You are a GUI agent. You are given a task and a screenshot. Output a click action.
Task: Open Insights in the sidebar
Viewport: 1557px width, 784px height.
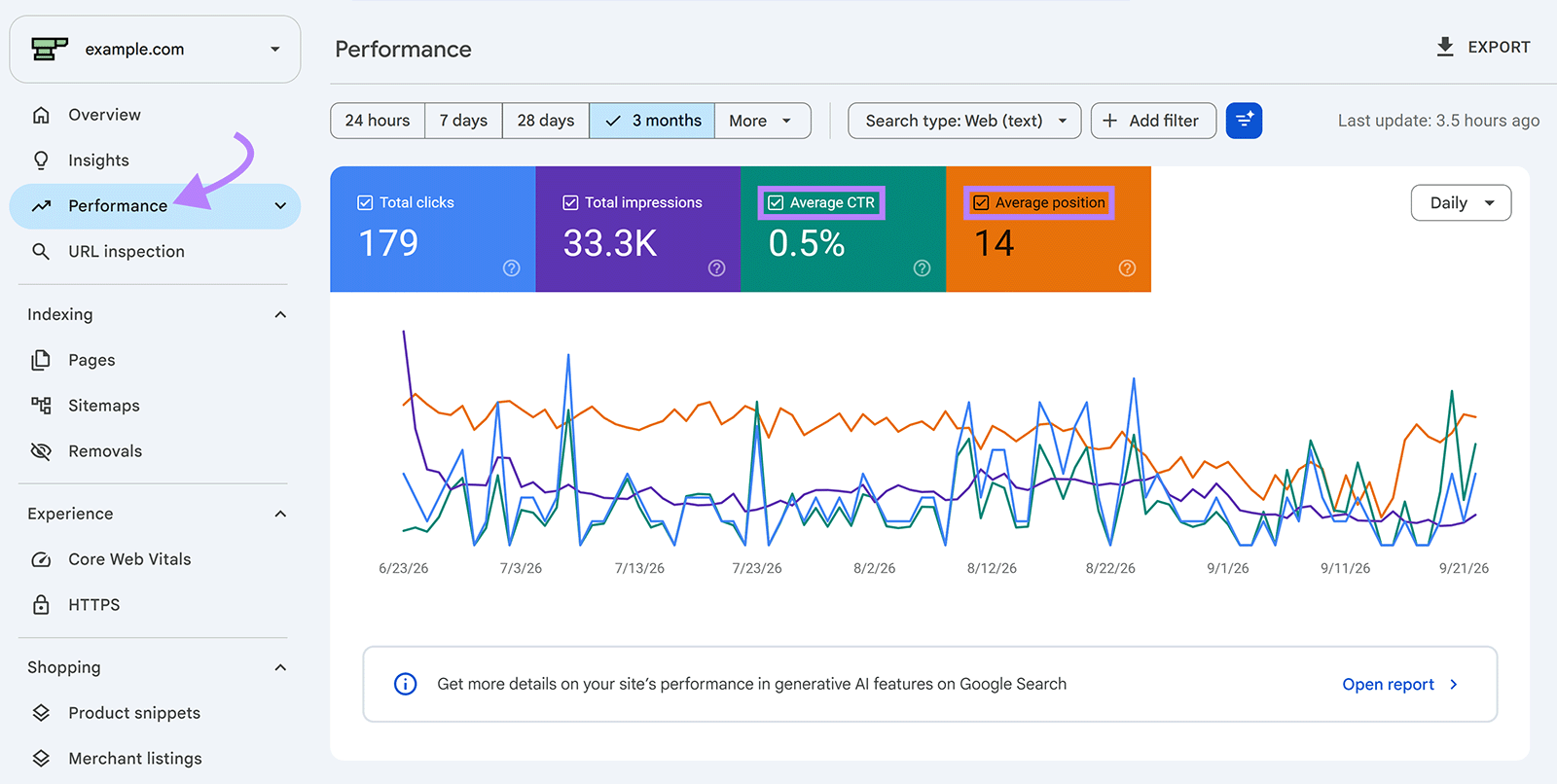[x=98, y=160]
